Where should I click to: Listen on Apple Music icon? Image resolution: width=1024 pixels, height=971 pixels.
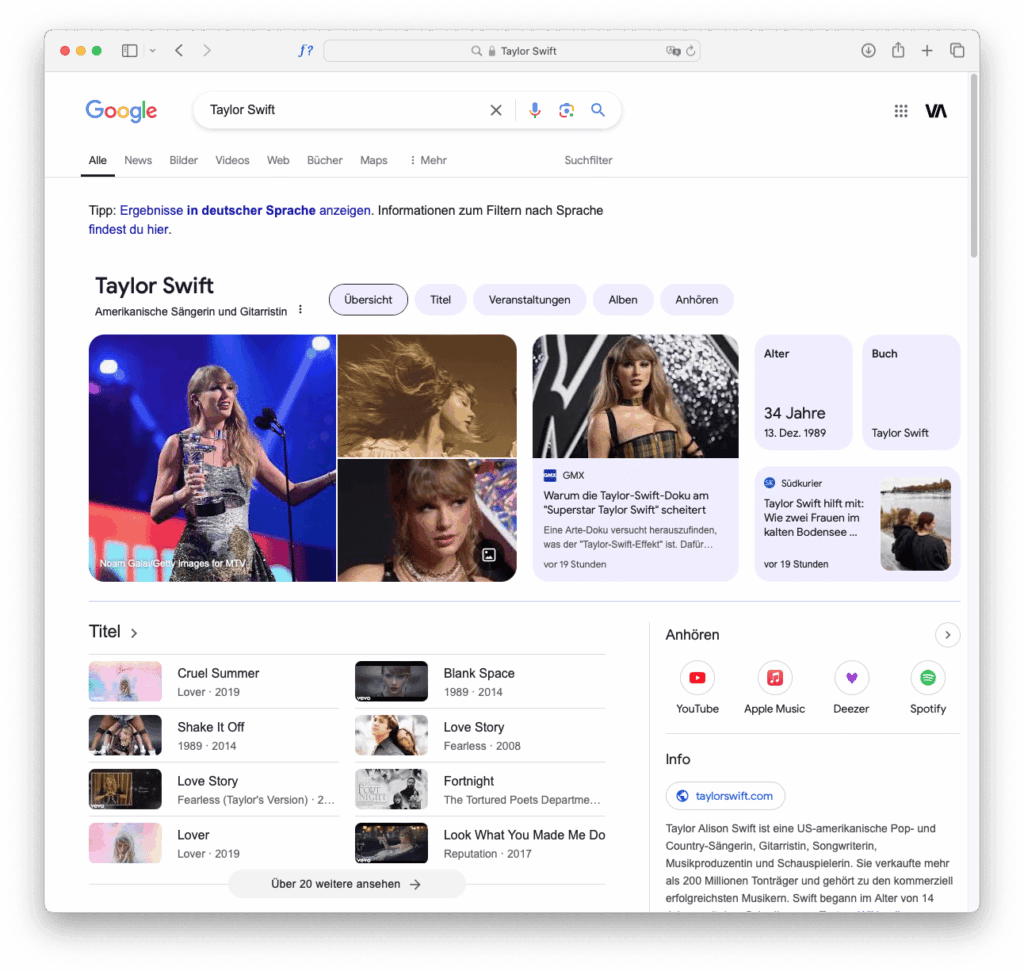point(775,678)
